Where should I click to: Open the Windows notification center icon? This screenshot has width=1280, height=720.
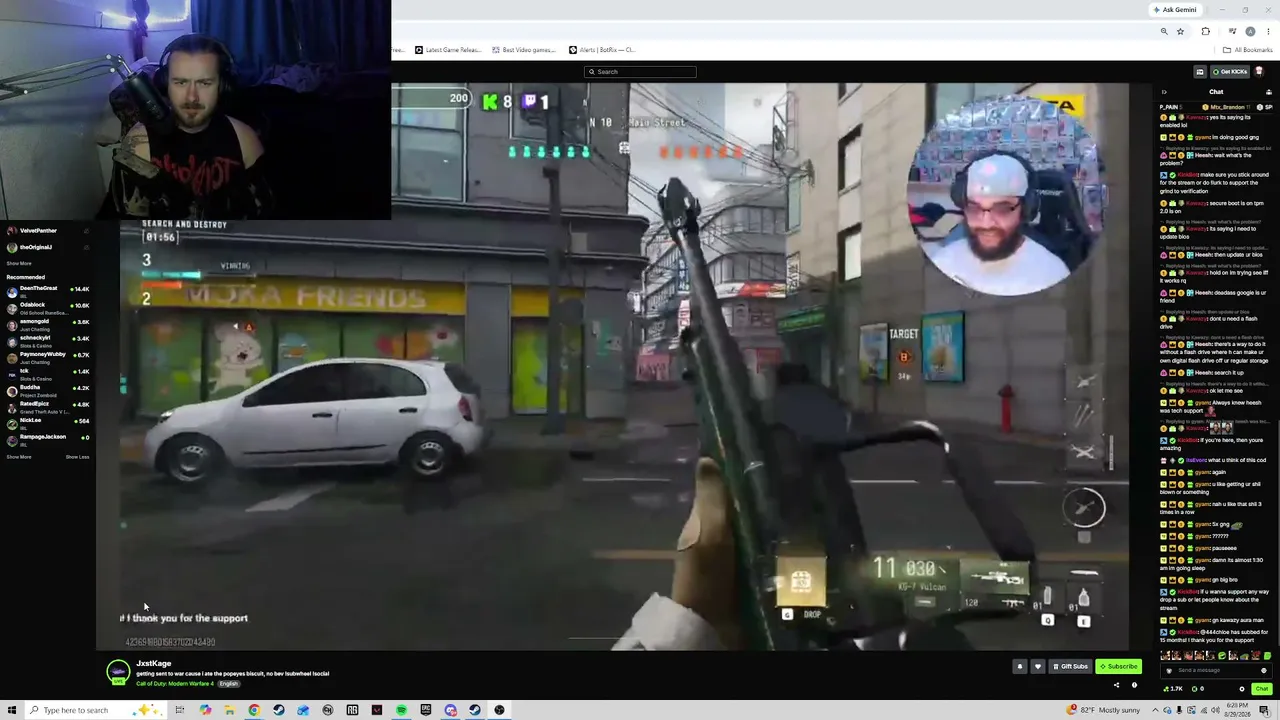click(1265, 710)
